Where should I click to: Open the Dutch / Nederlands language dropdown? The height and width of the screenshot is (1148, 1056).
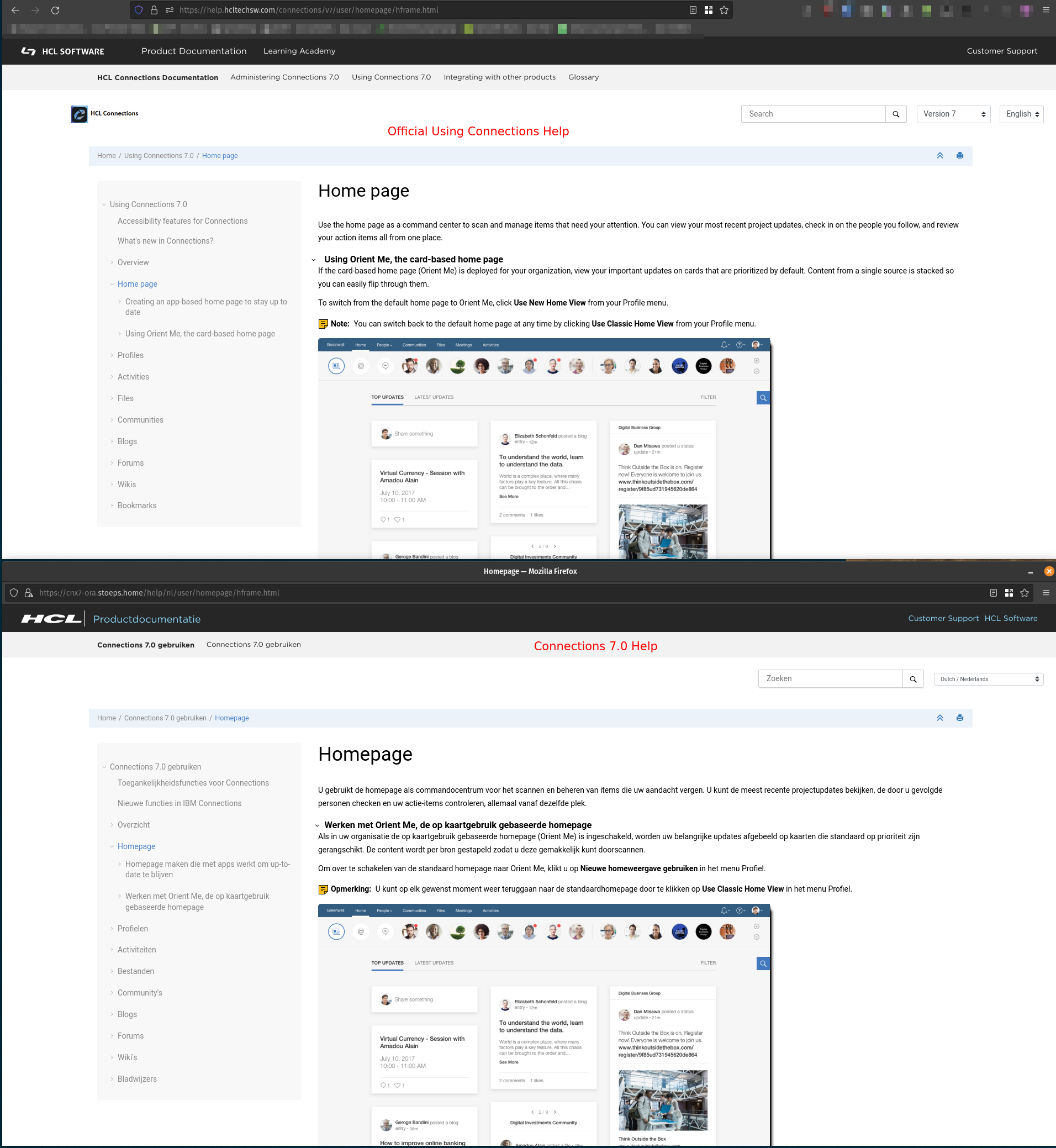989,679
